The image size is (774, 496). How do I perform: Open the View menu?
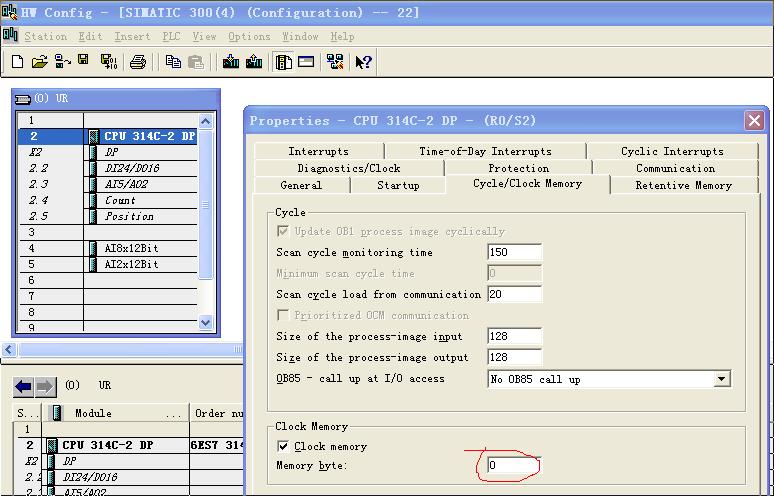204,37
